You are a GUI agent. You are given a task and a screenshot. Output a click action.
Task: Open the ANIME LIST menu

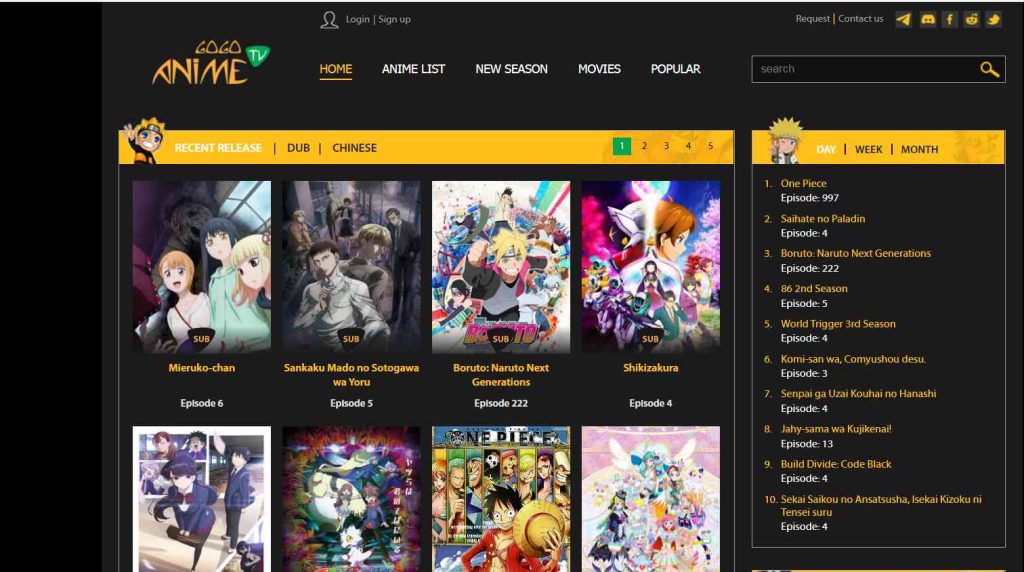coord(413,69)
